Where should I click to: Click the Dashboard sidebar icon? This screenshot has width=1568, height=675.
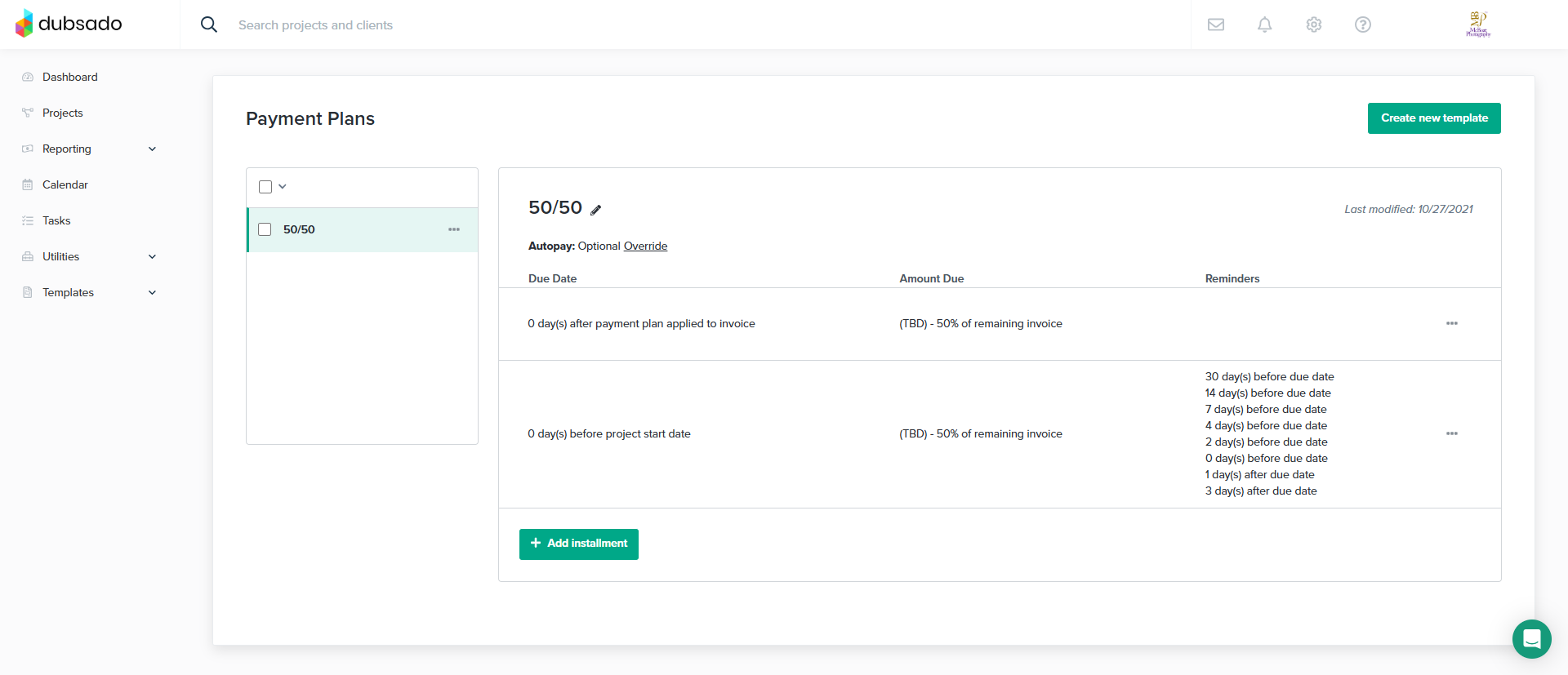click(x=28, y=77)
